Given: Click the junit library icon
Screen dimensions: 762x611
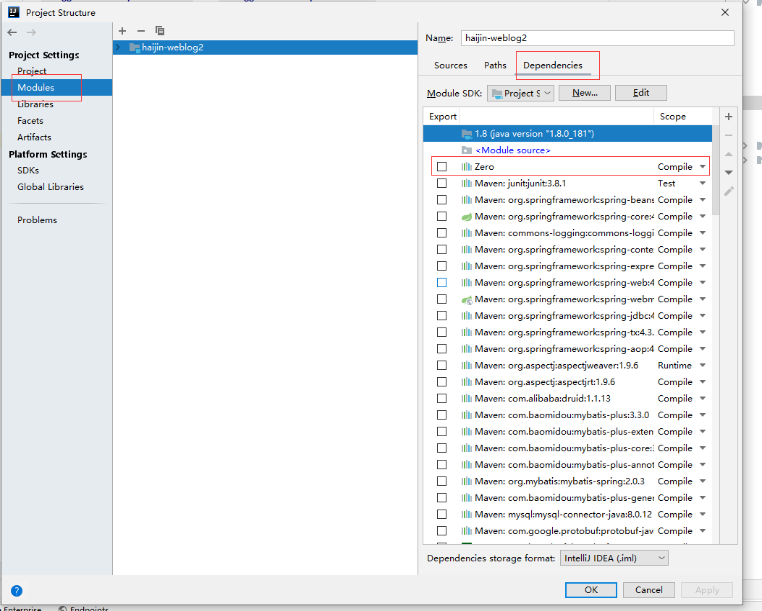Looking at the screenshot, I should pyautogui.click(x=467, y=183).
